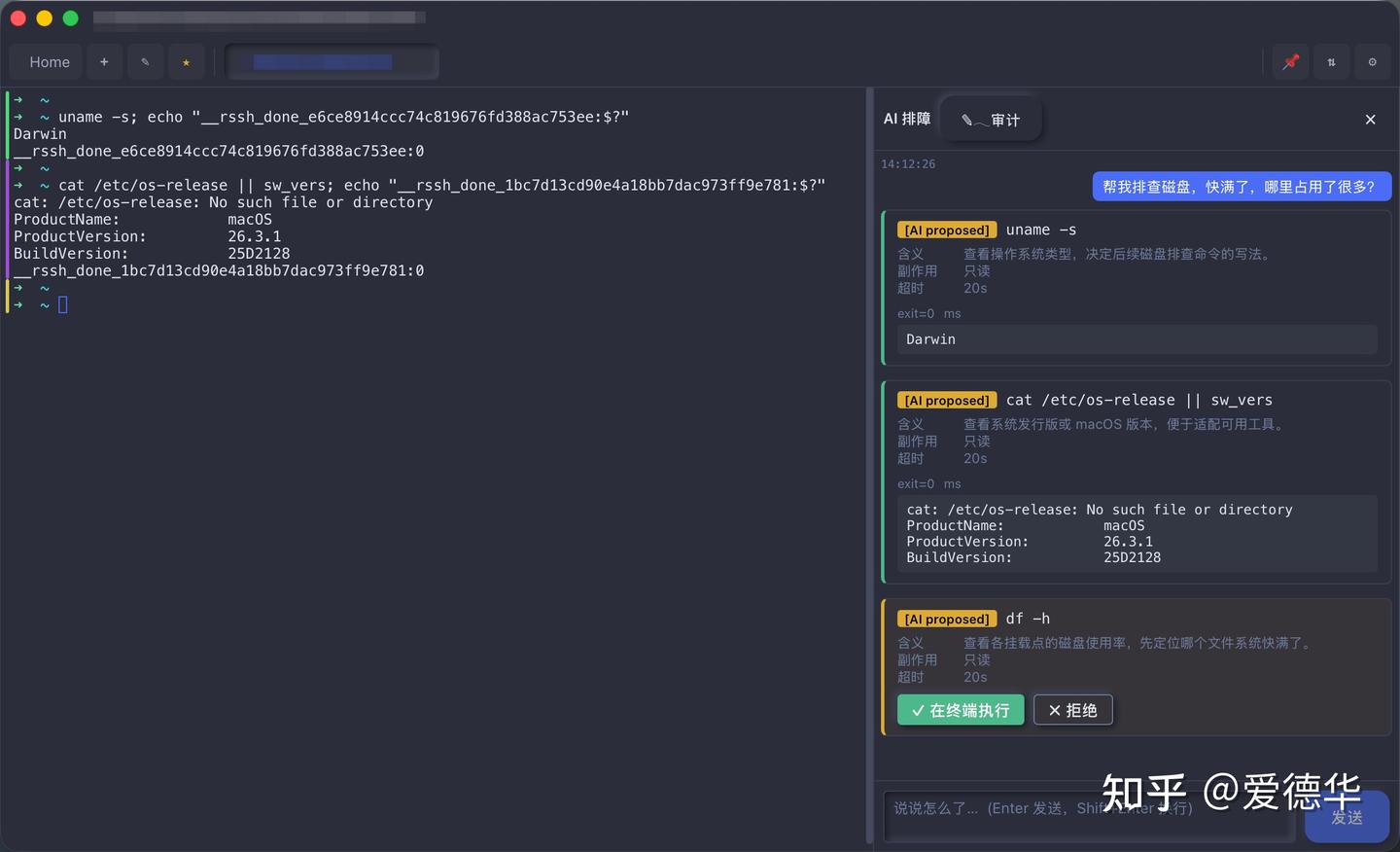Click the cat /etc/os-release proposed command
The image size is (1400, 852).
(x=1139, y=400)
